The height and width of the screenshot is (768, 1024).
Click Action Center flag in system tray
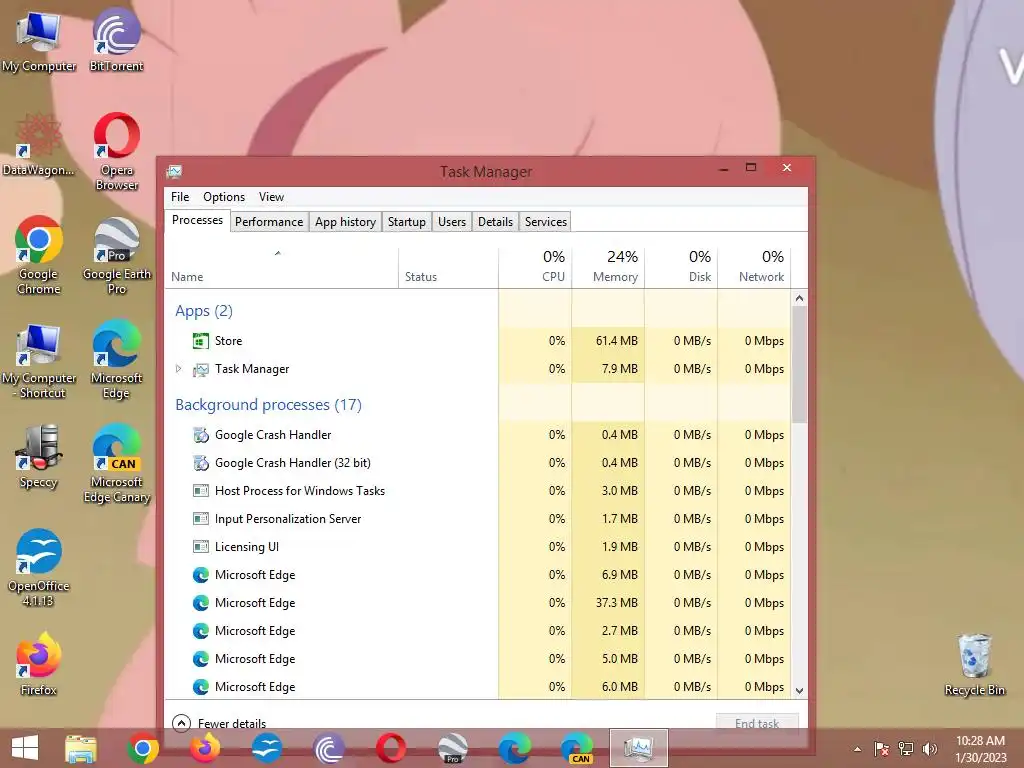click(x=882, y=749)
